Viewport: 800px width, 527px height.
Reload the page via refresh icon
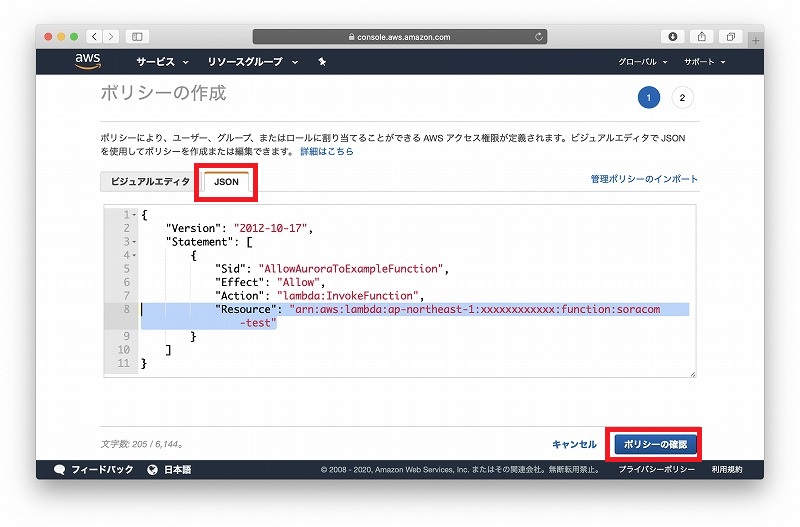[538, 37]
